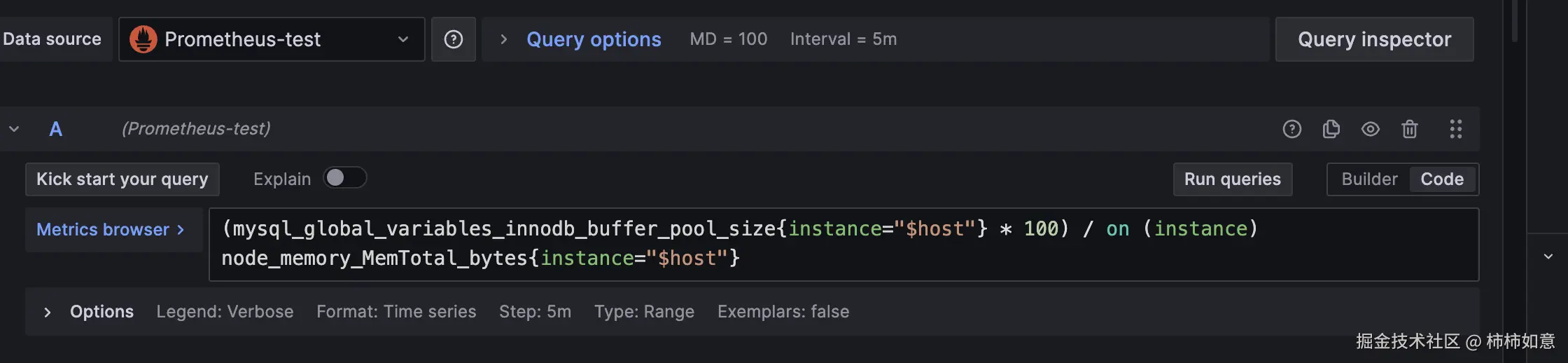Screen dimensions: 1568x363
Task: Switch to Builder editor mode
Action: click(1369, 179)
